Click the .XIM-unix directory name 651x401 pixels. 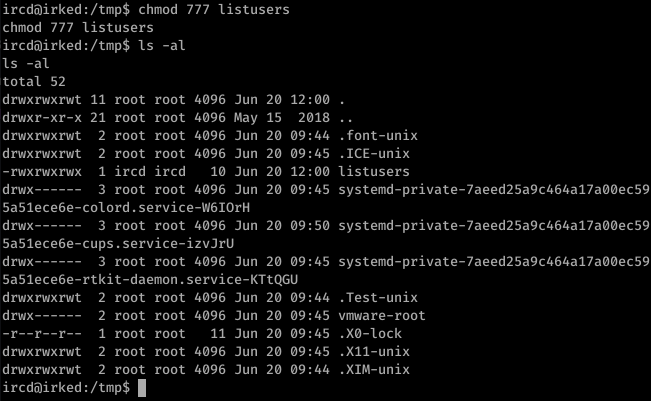(x=374, y=369)
